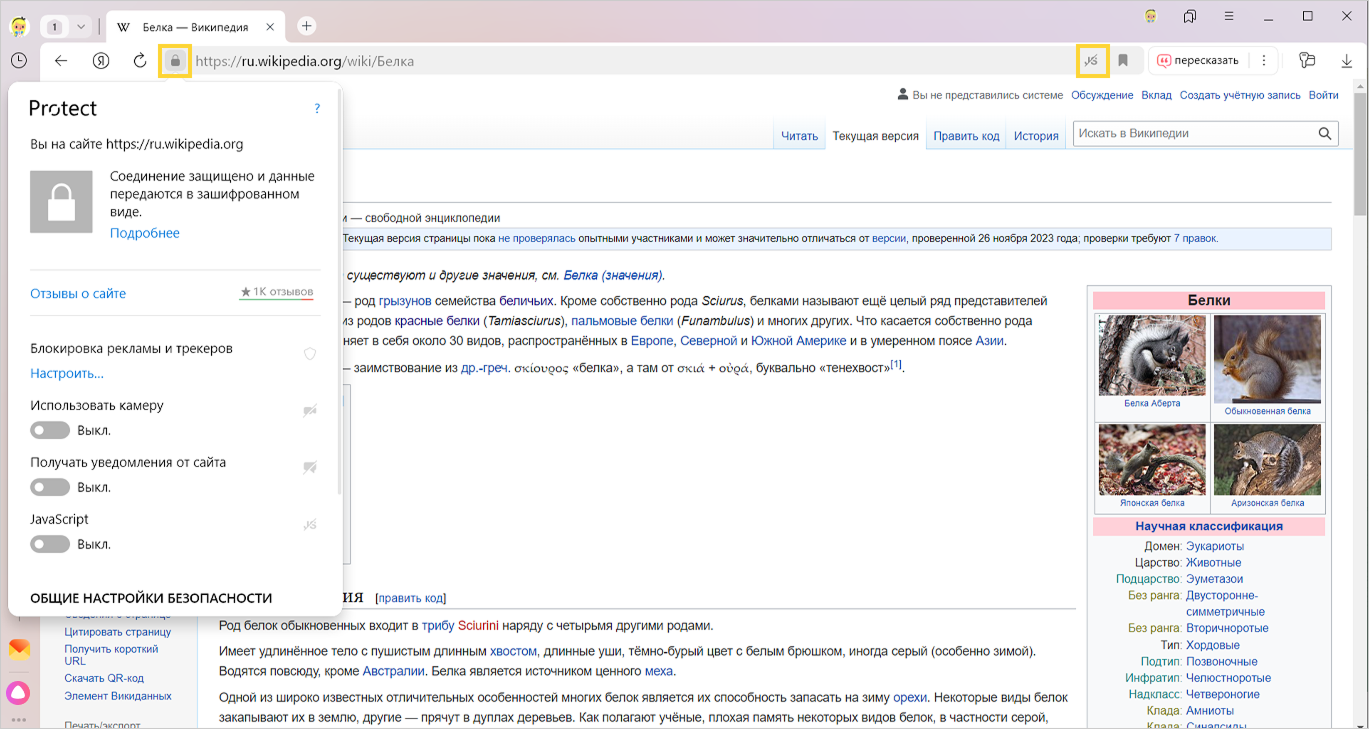
Task: Switch to the История tab
Action: coord(1035,136)
